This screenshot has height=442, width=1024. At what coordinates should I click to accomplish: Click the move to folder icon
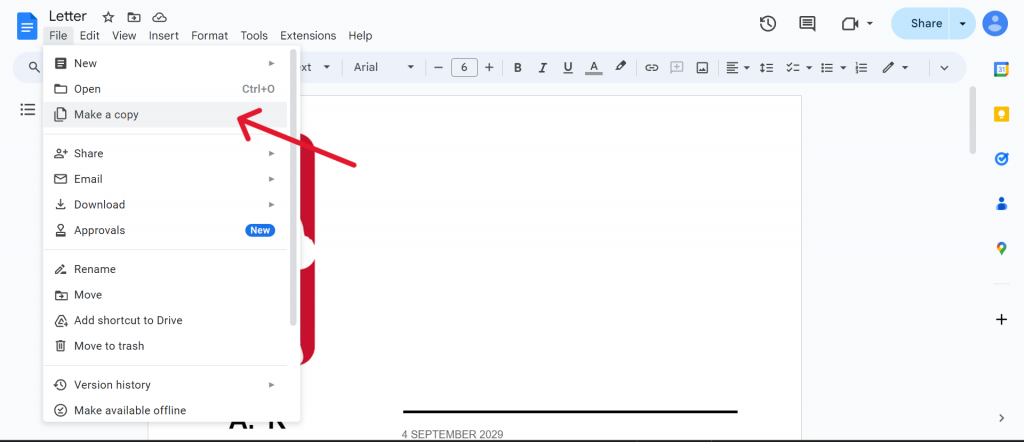[134, 17]
